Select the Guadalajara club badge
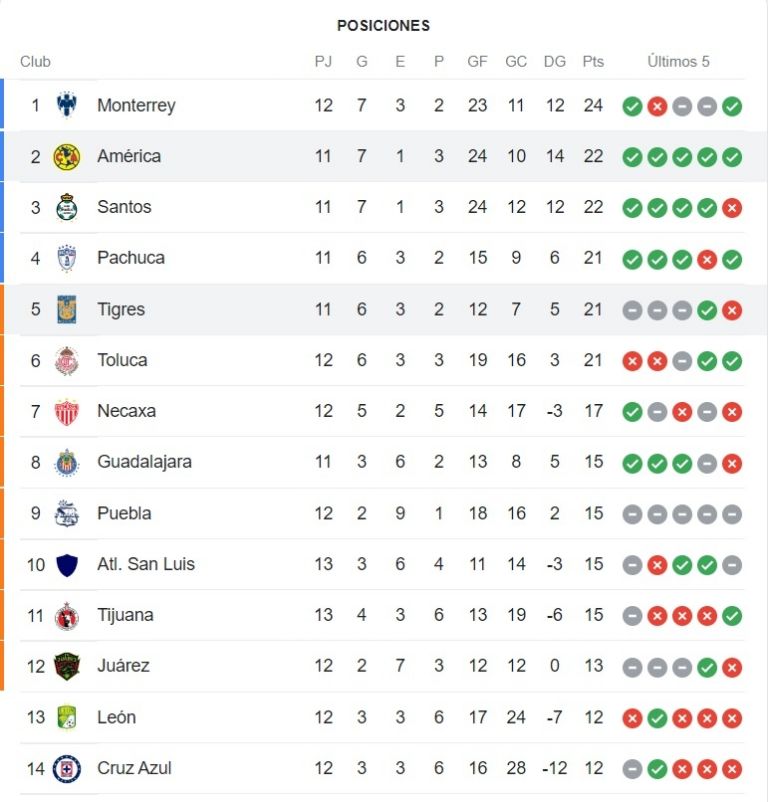 point(66,462)
